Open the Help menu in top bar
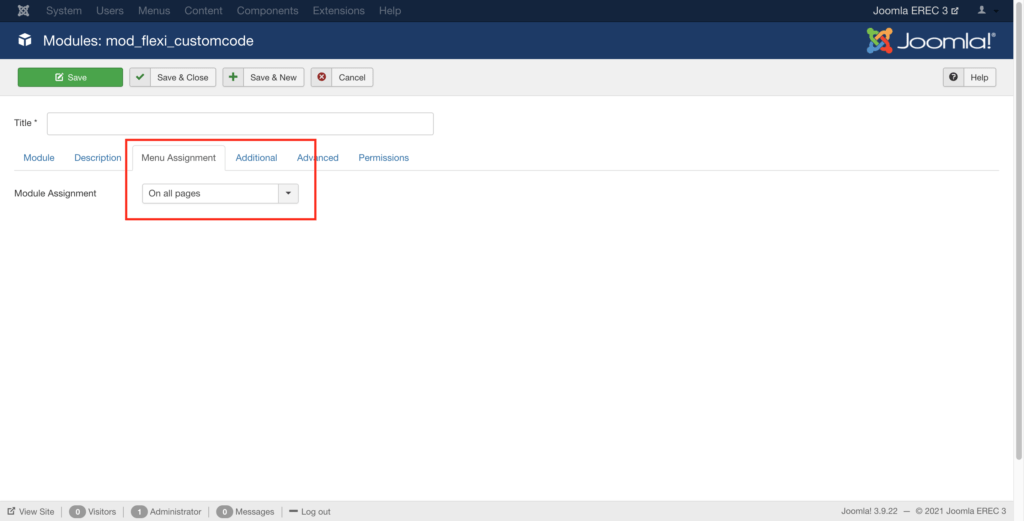The image size is (1024, 521). coord(390,10)
